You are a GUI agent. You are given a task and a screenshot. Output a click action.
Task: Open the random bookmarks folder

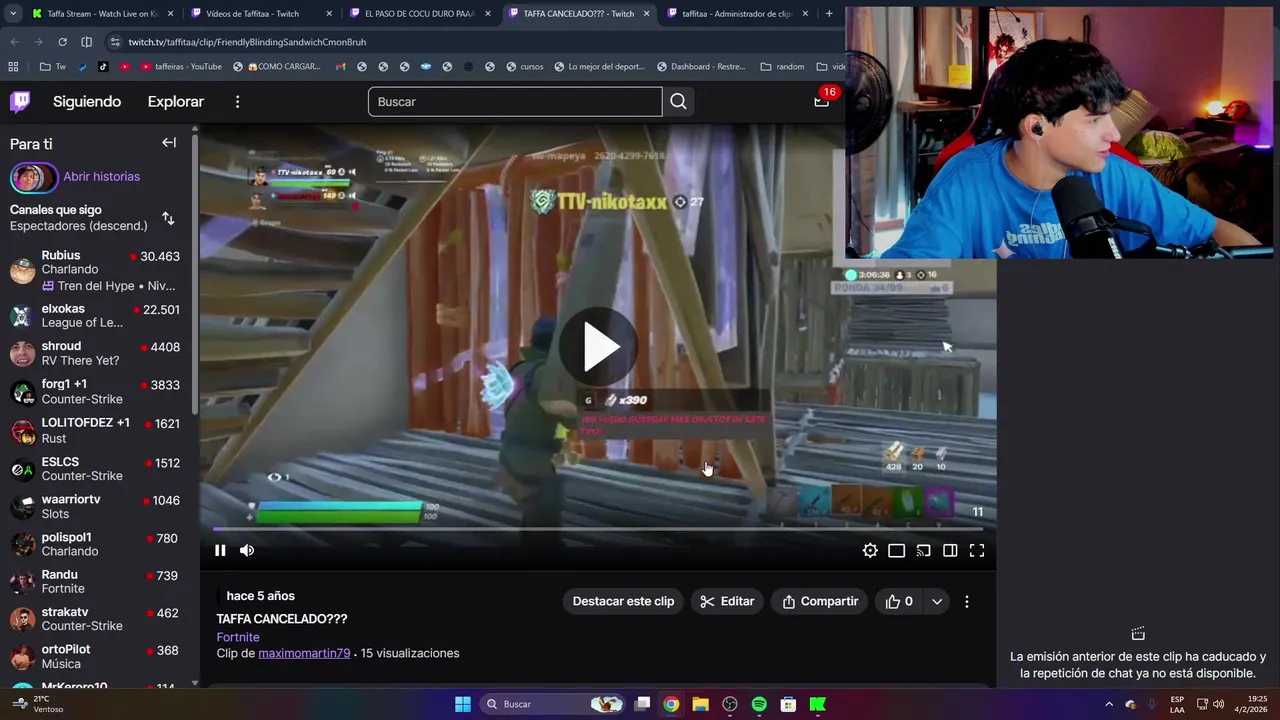[782, 67]
